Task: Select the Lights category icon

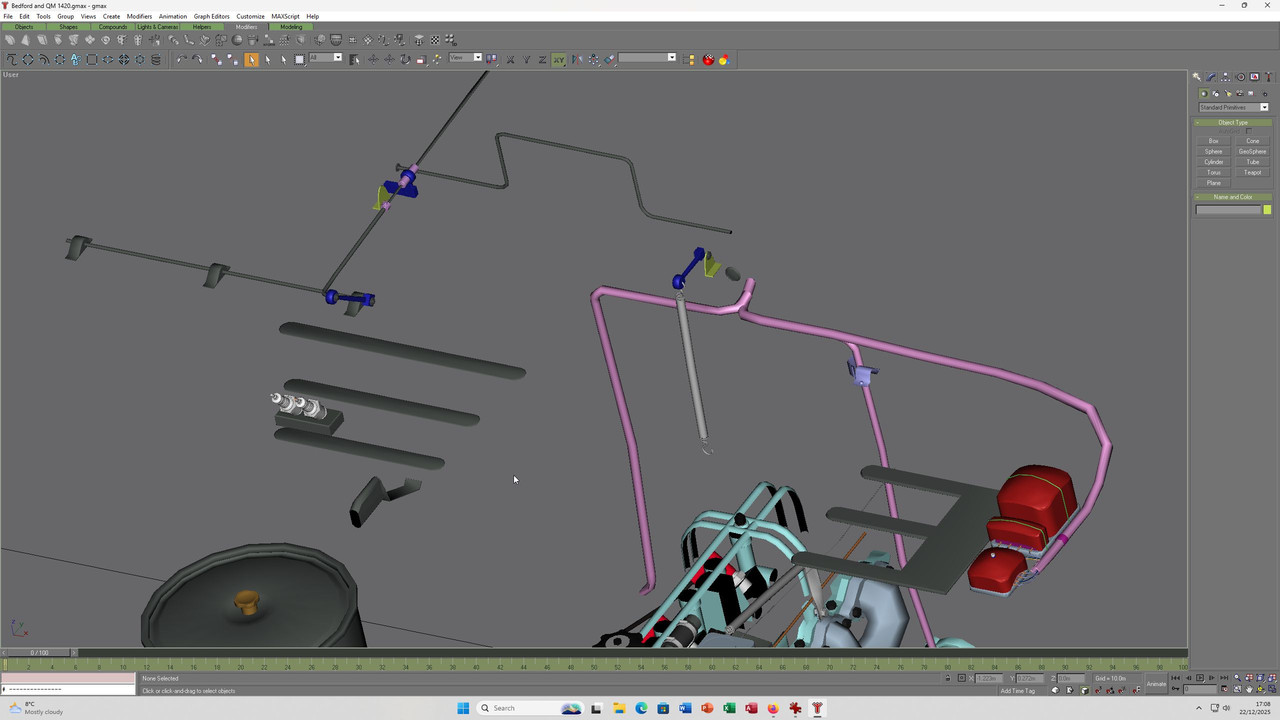Action: [x=1228, y=94]
